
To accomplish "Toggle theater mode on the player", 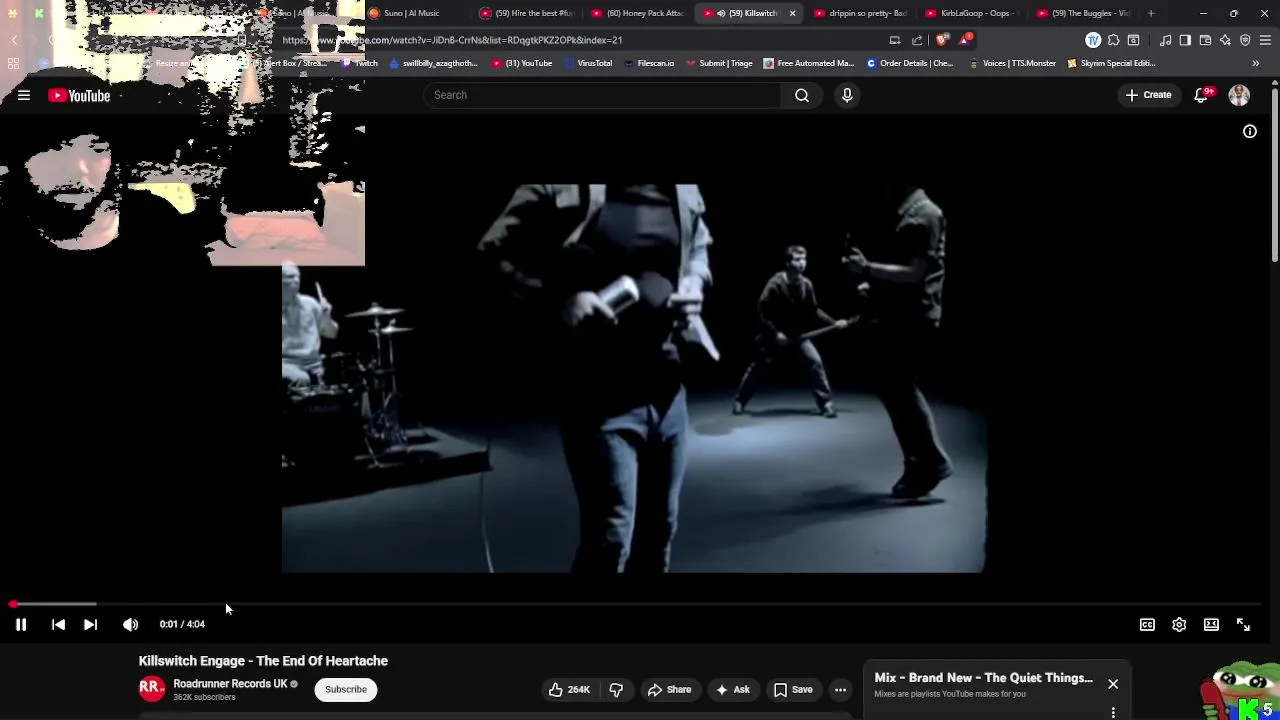I will pos(1211,624).
